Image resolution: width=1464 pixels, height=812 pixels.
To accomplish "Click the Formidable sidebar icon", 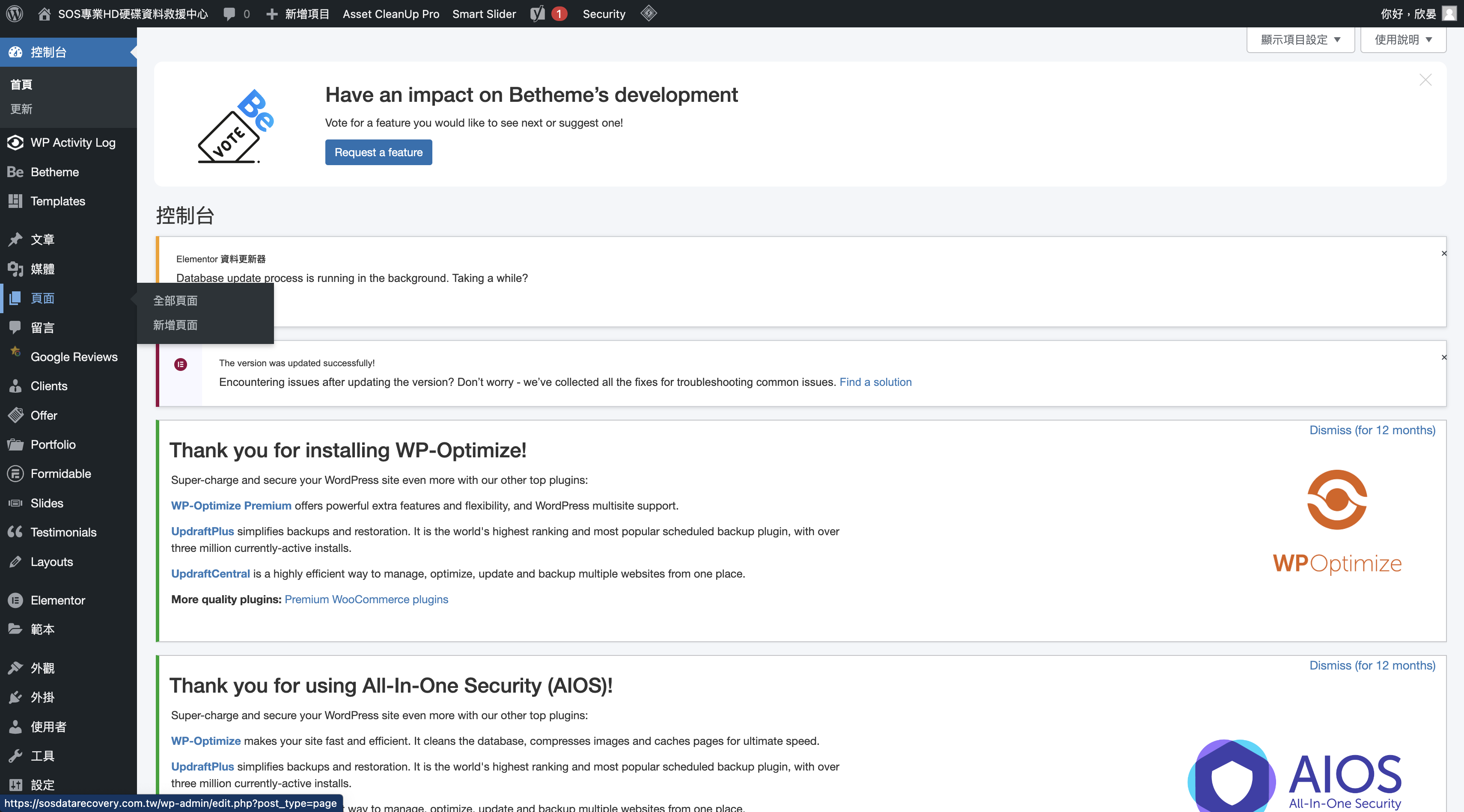I will pyautogui.click(x=15, y=474).
